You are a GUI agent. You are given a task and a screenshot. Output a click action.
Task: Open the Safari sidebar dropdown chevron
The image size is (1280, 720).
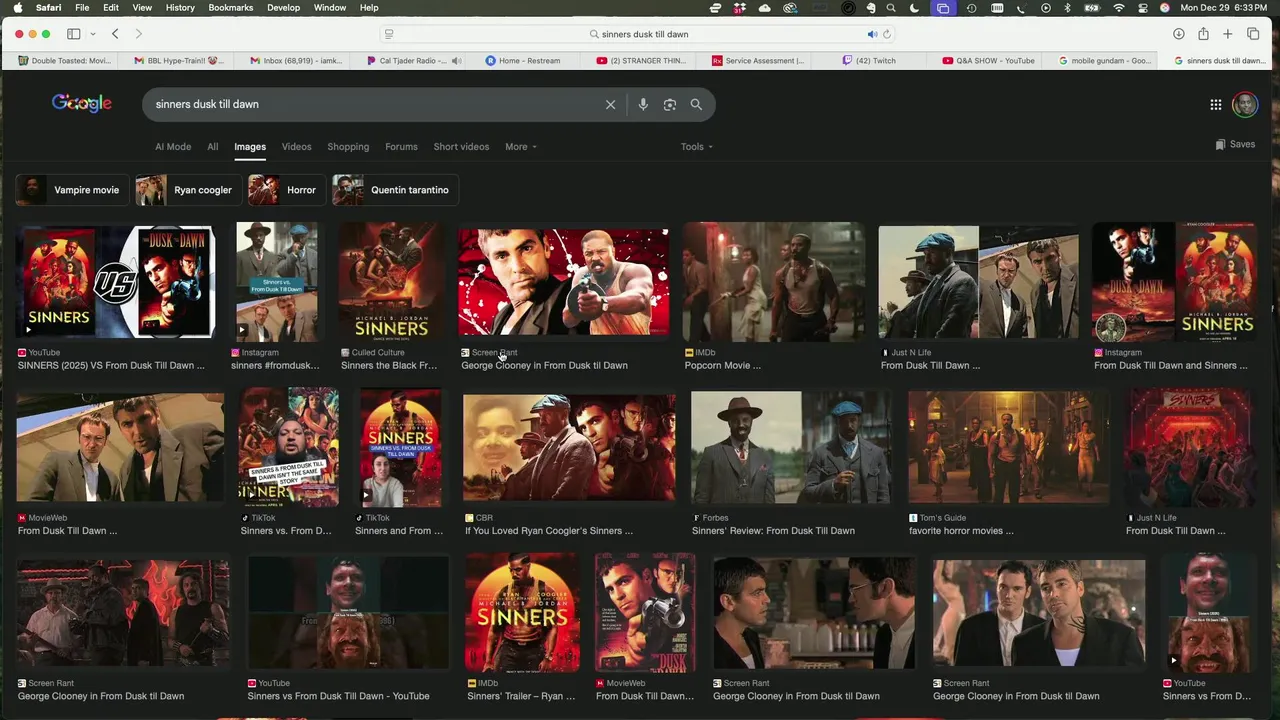[x=92, y=34]
